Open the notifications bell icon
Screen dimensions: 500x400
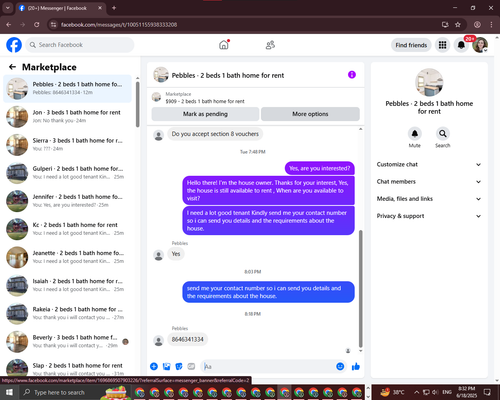tap(461, 45)
